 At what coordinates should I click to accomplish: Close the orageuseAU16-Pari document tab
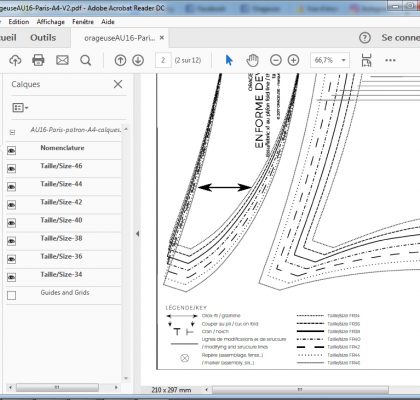[x=162, y=38]
